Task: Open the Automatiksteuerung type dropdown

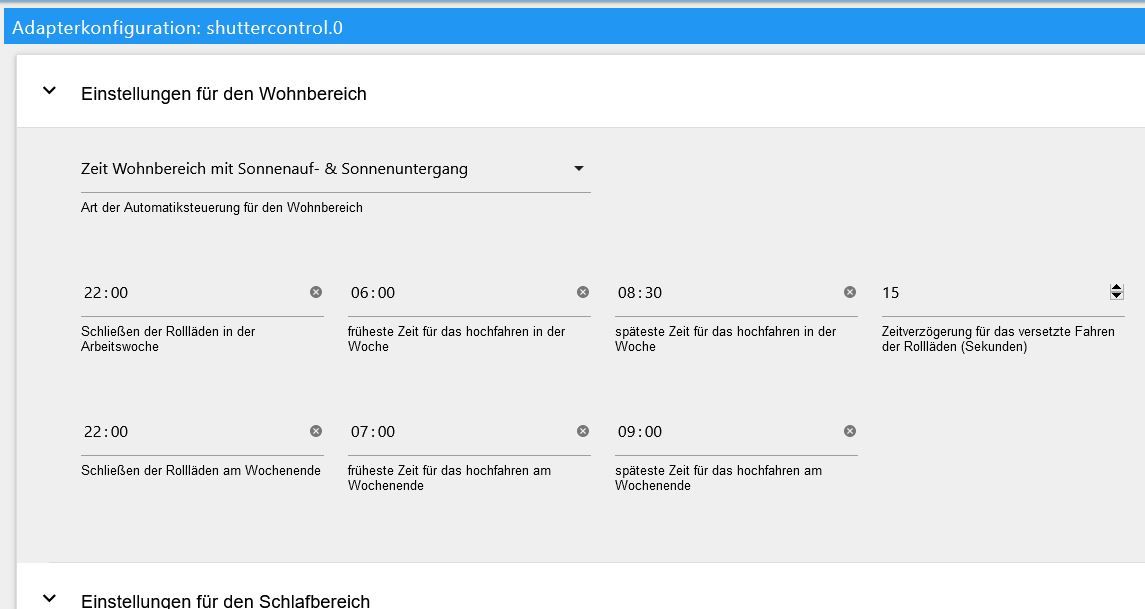Action: [x=336, y=169]
